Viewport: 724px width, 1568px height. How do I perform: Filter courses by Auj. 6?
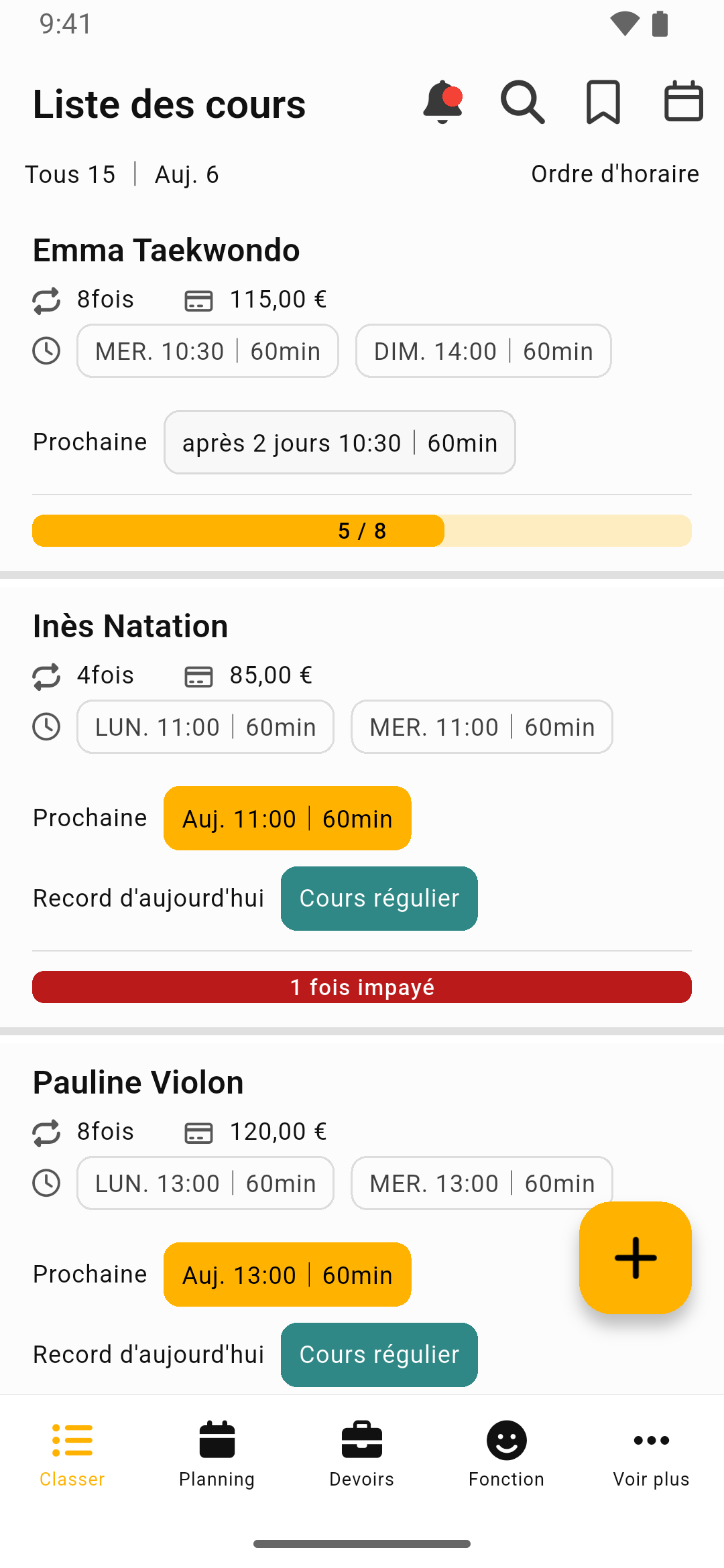[186, 175]
